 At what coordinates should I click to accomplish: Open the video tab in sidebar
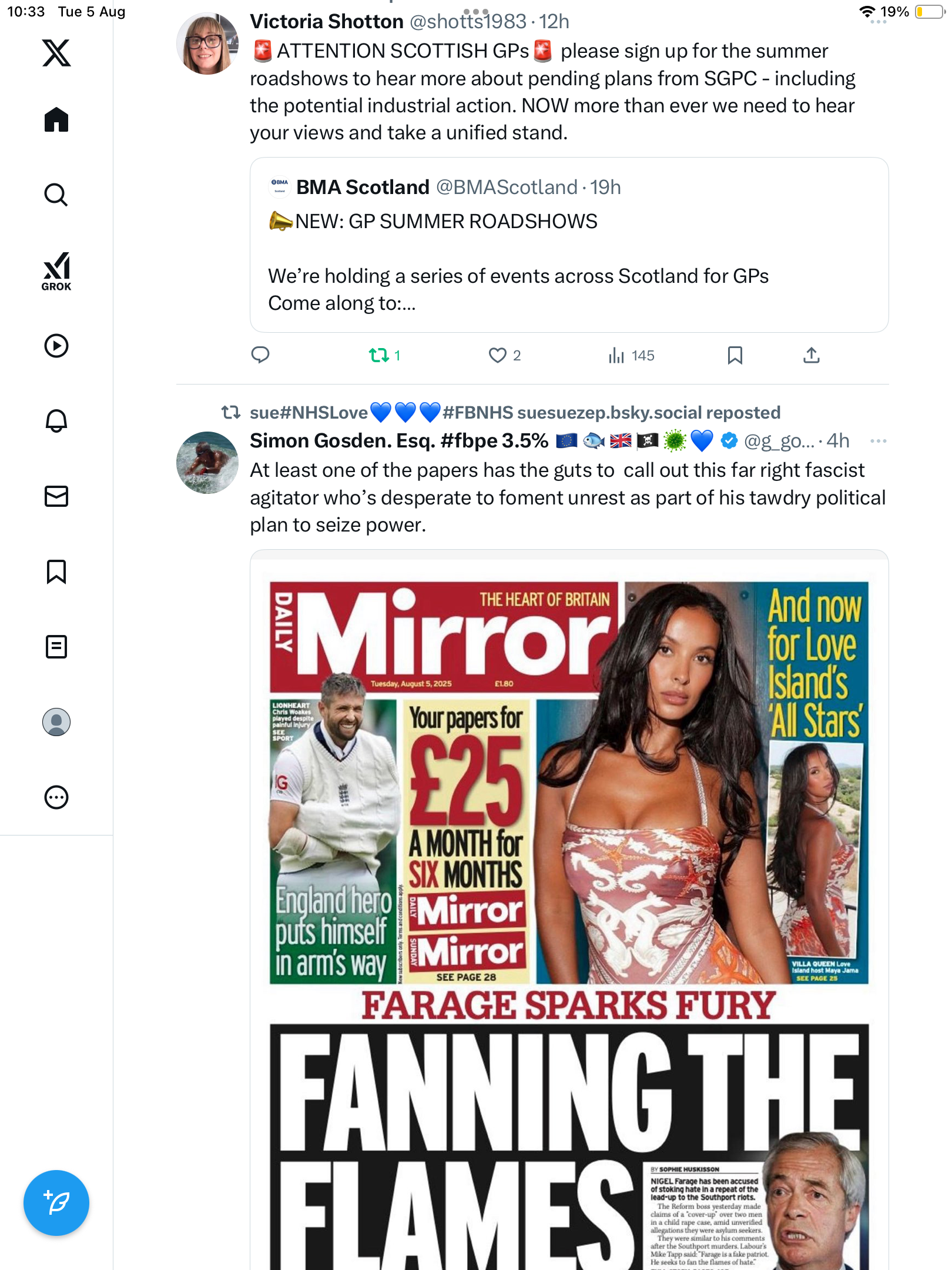tap(56, 346)
